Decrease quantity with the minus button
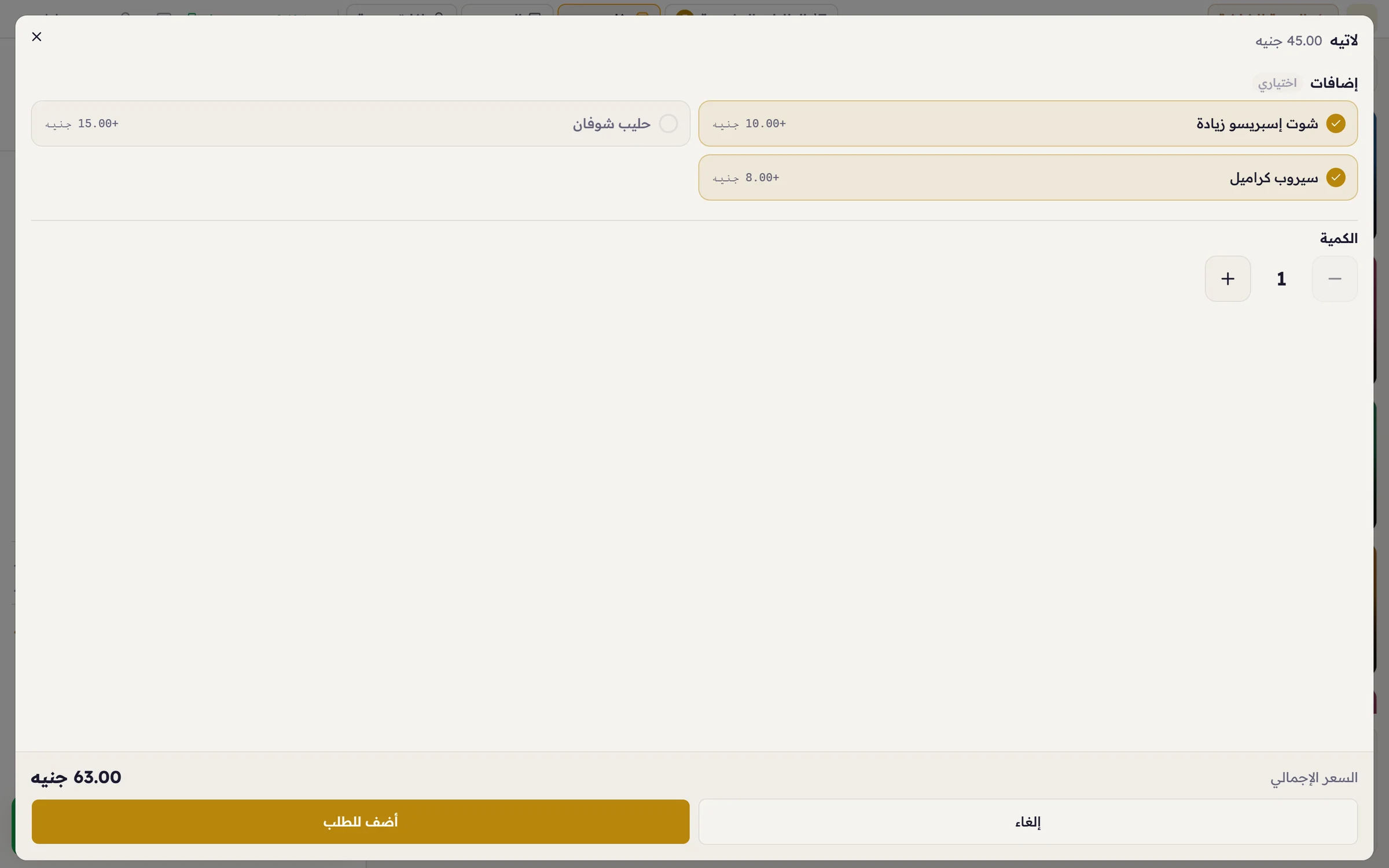Image resolution: width=1389 pixels, height=868 pixels. [1335, 279]
